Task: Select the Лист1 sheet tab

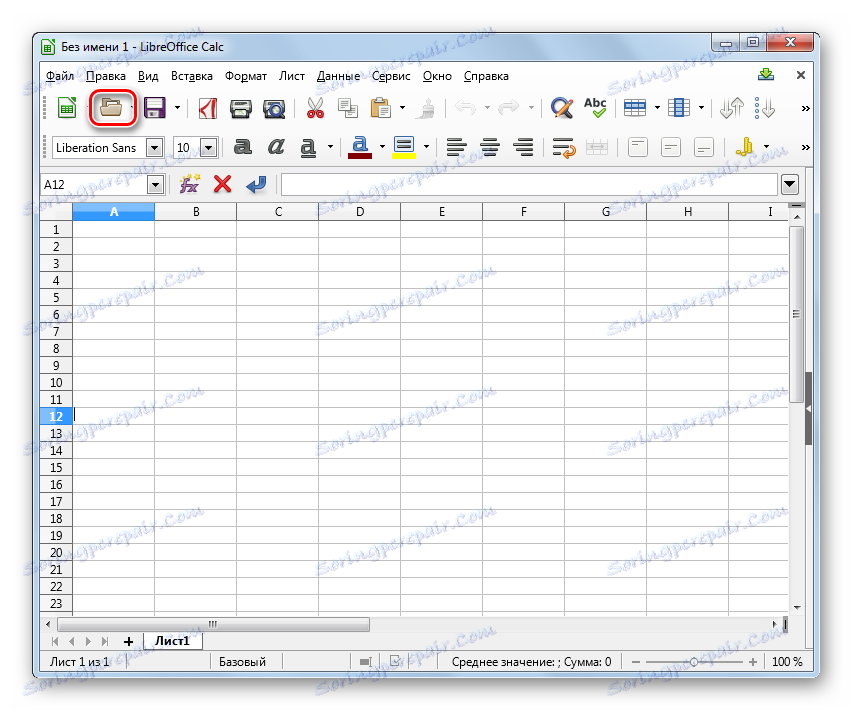Action: coord(172,641)
